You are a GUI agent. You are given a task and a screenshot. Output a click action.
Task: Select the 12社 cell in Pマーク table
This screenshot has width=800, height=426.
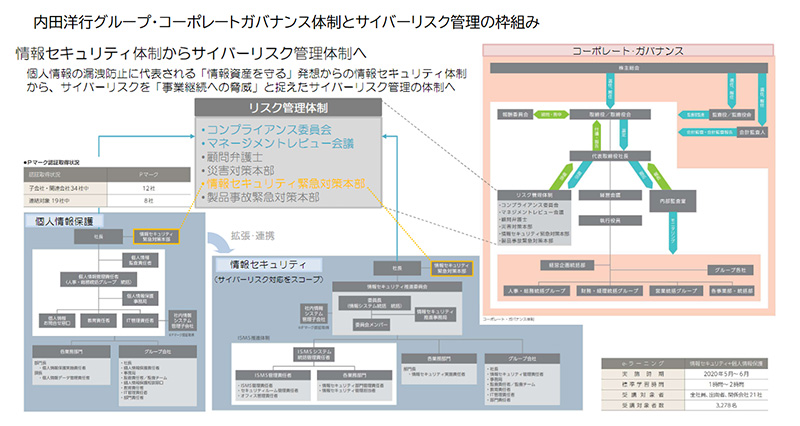[148, 188]
